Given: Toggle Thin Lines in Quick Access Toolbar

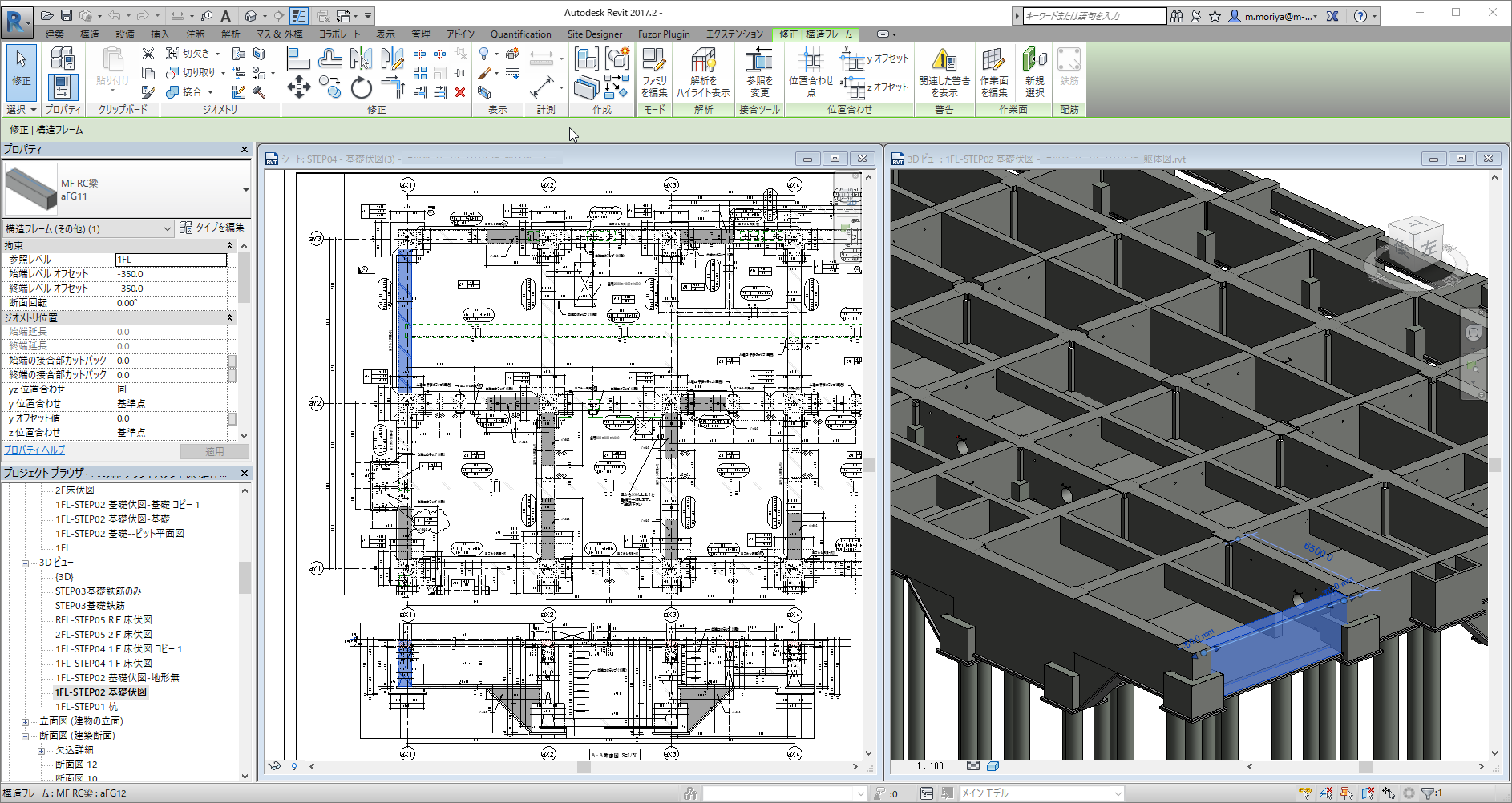Looking at the screenshot, I should click(x=299, y=15).
